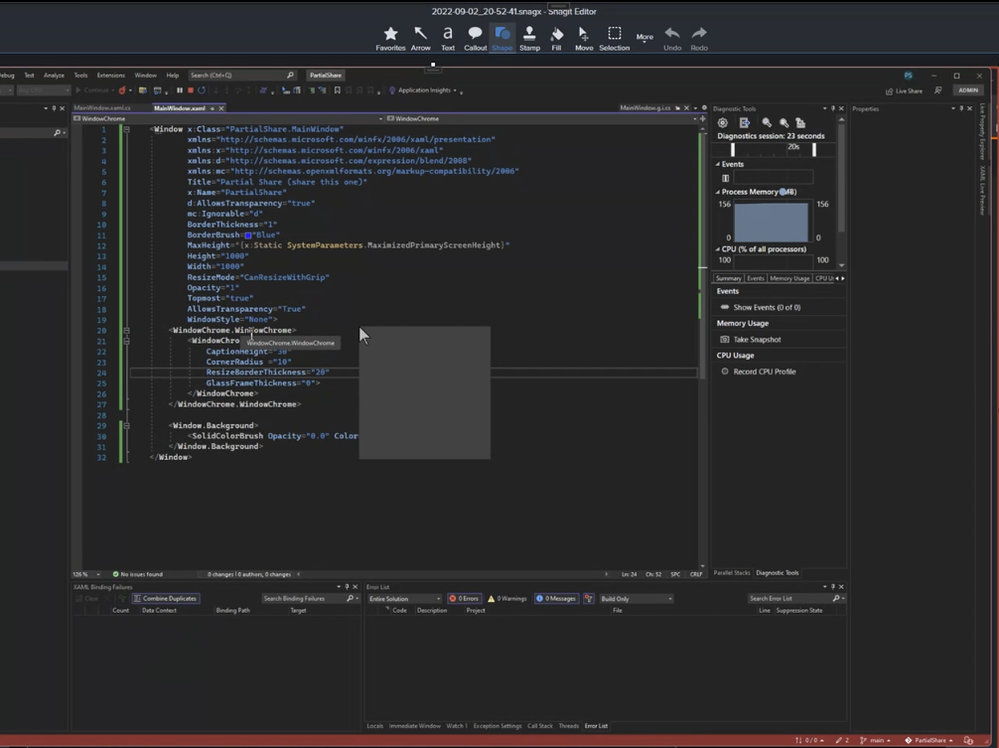This screenshot has width=999, height=748.
Task: Click the Take Snapshot camera icon
Action: pyautogui.click(x=725, y=339)
